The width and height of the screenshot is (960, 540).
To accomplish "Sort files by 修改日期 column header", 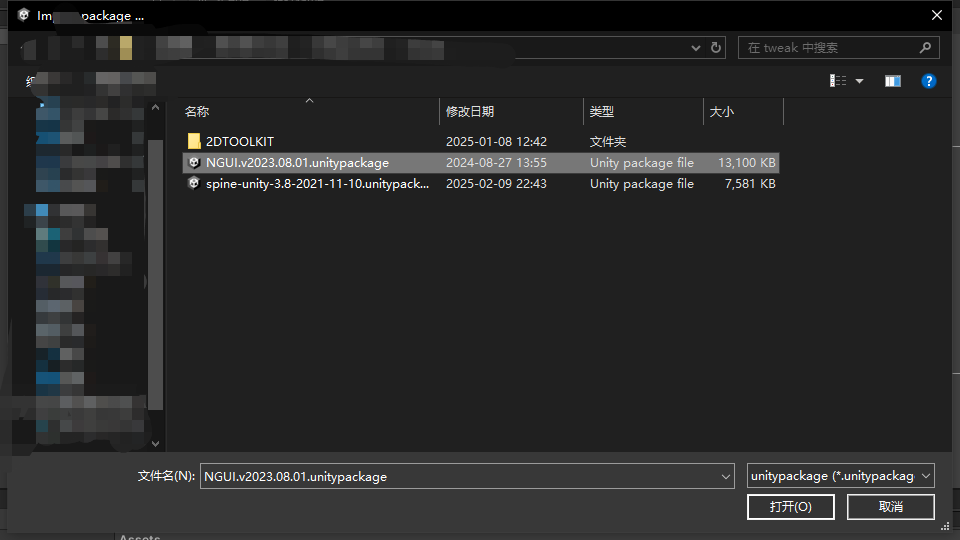I will (470, 111).
